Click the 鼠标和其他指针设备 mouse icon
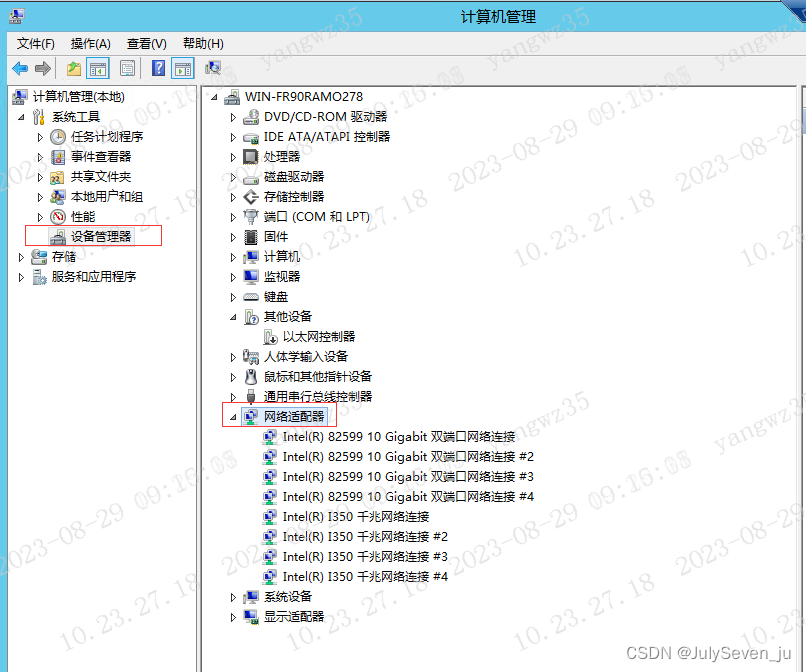 coord(251,377)
